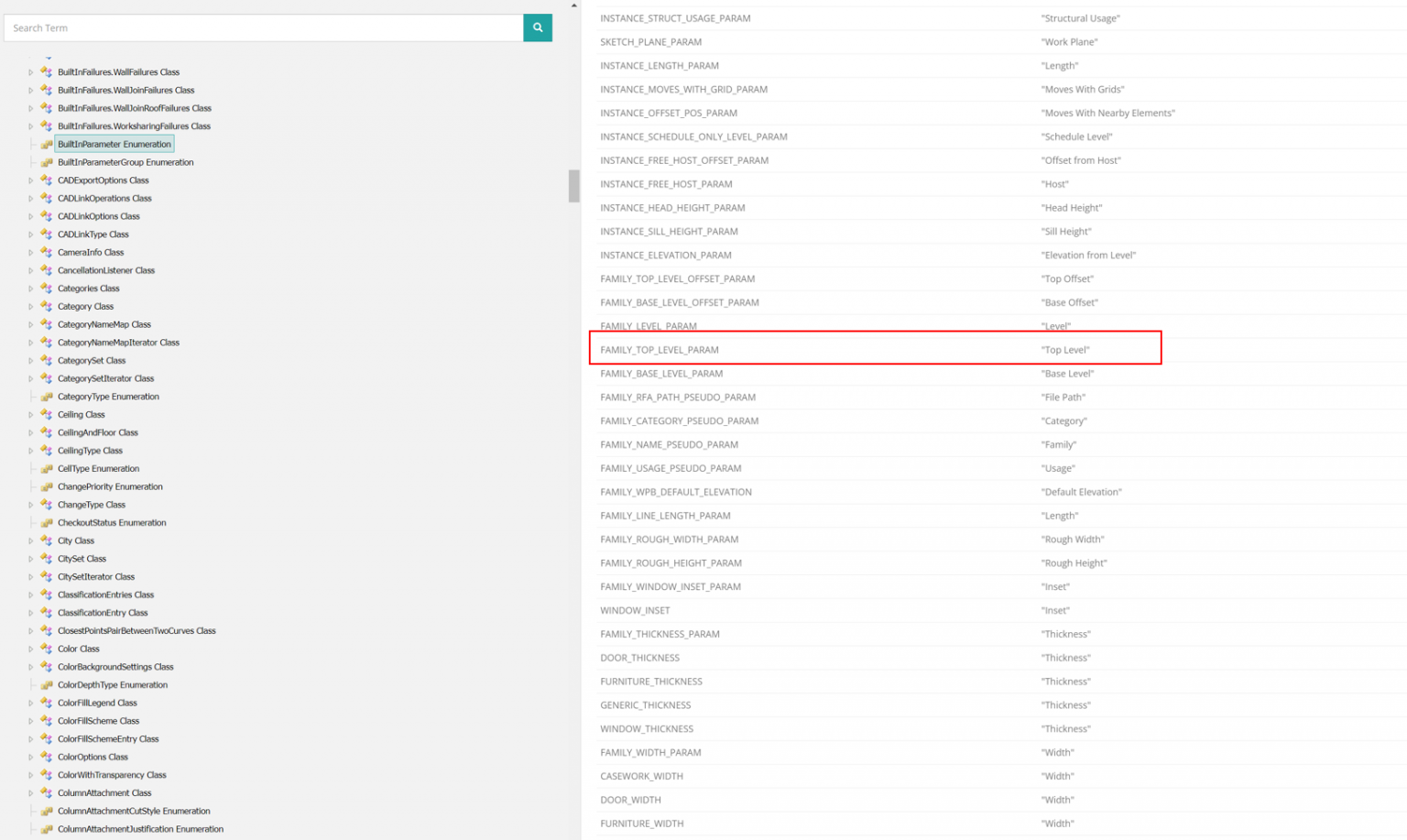Expand the Category Class tree node
The width and height of the screenshot is (1407, 840).
tap(30, 307)
